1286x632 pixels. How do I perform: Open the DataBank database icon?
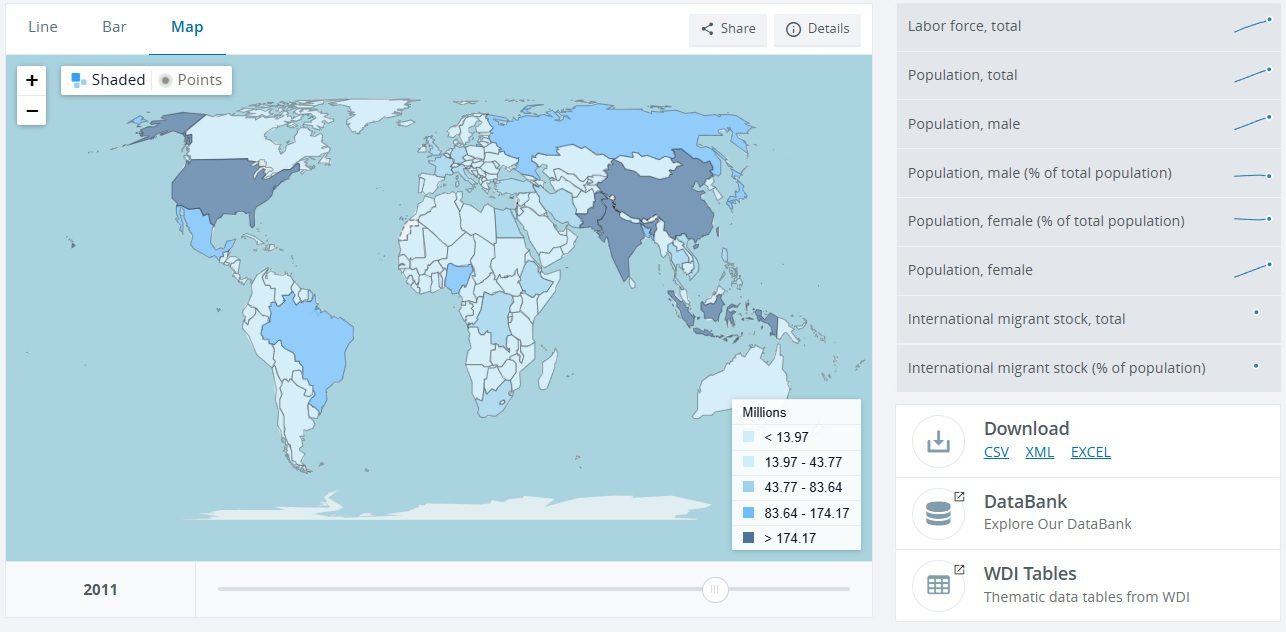(x=938, y=514)
